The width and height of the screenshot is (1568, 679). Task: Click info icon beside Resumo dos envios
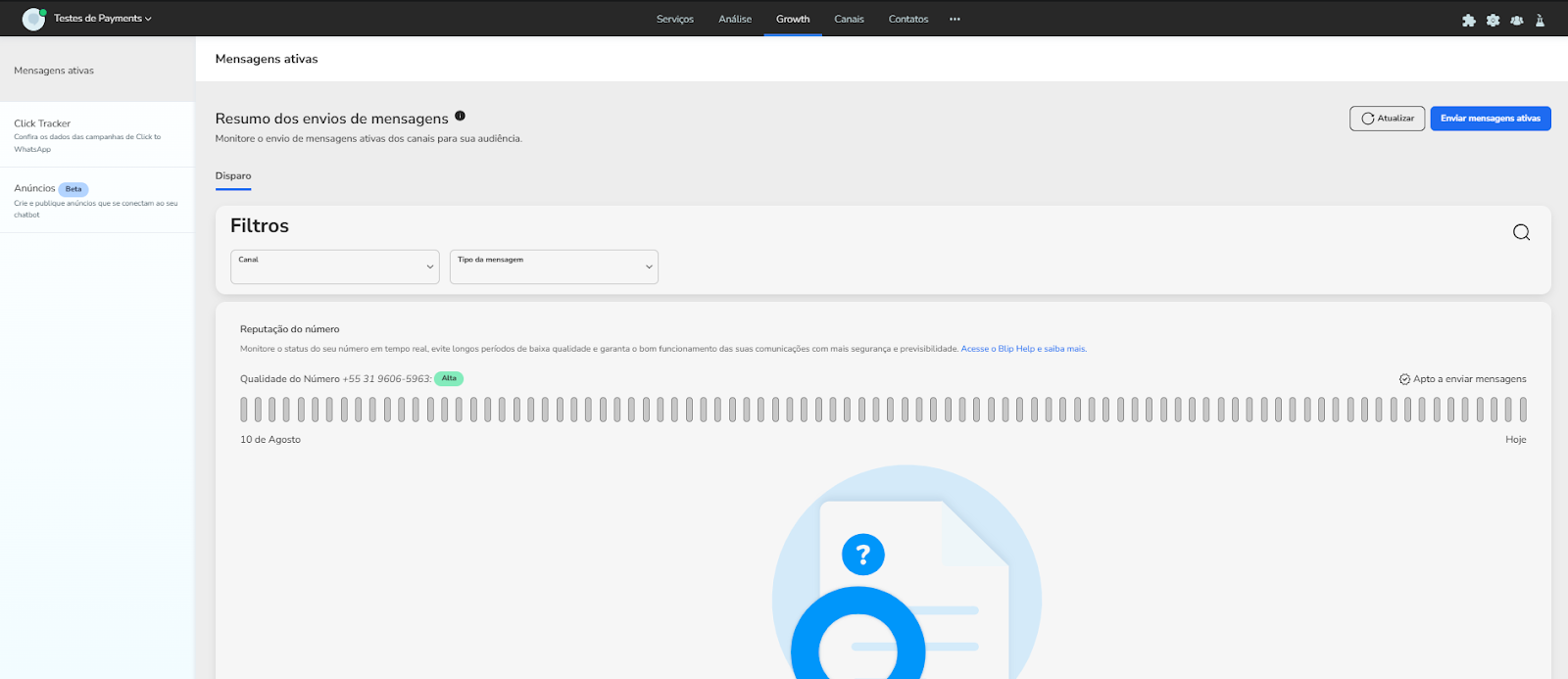pos(460,117)
